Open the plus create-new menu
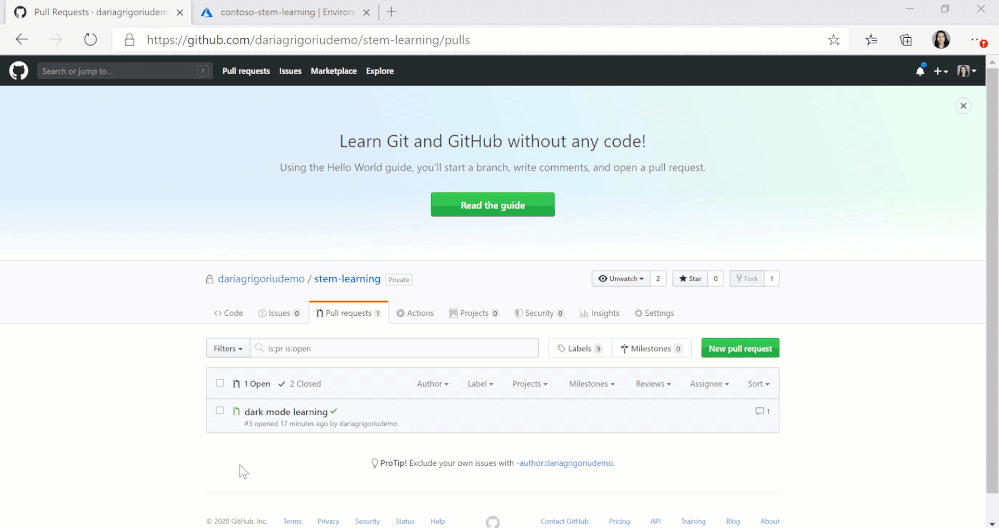This screenshot has height=528, width=999. pyautogui.click(x=941, y=71)
